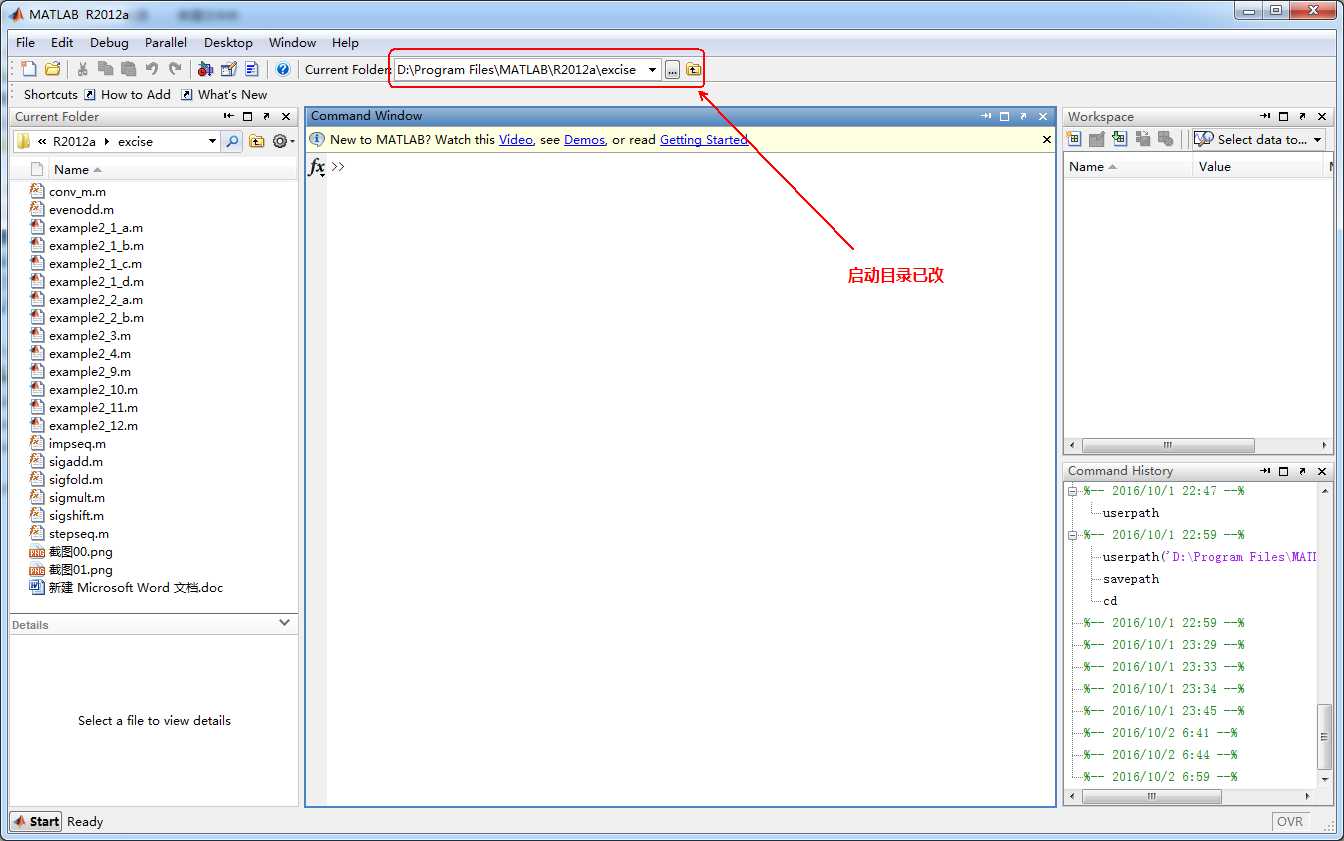Minimize the Current Folder panel
This screenshot has width=1344, height=841.
(229, 117)
